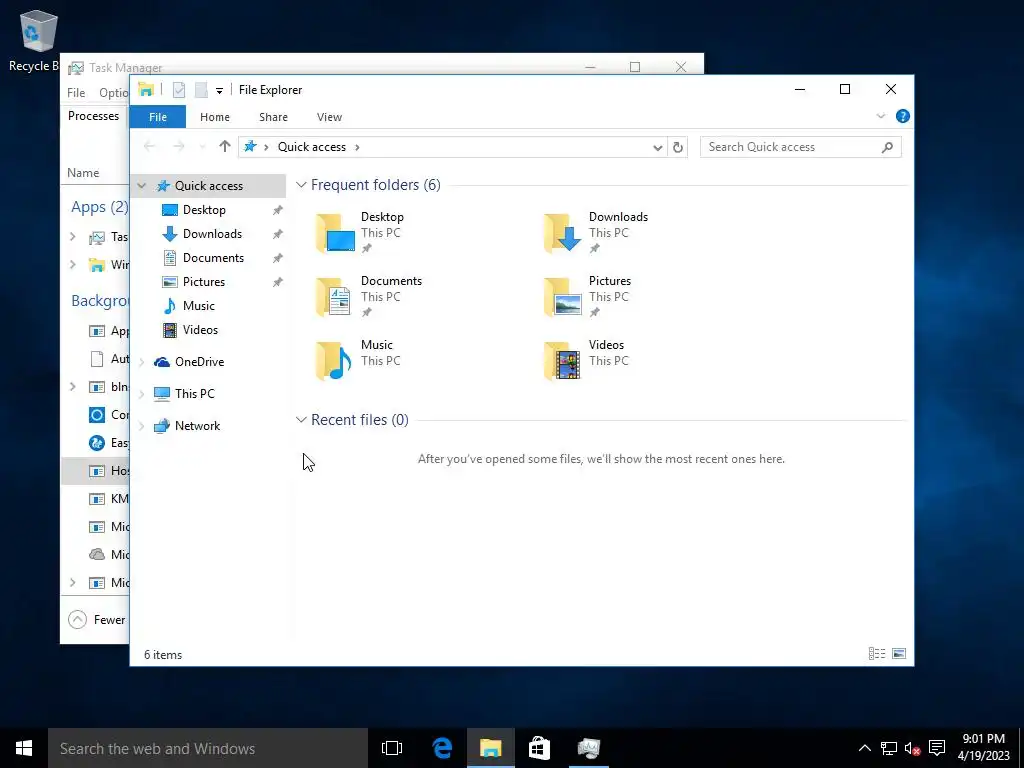Screen dimensions: 1024x768
Task: Show hidden system tray icons
Action: pos(864,748)
